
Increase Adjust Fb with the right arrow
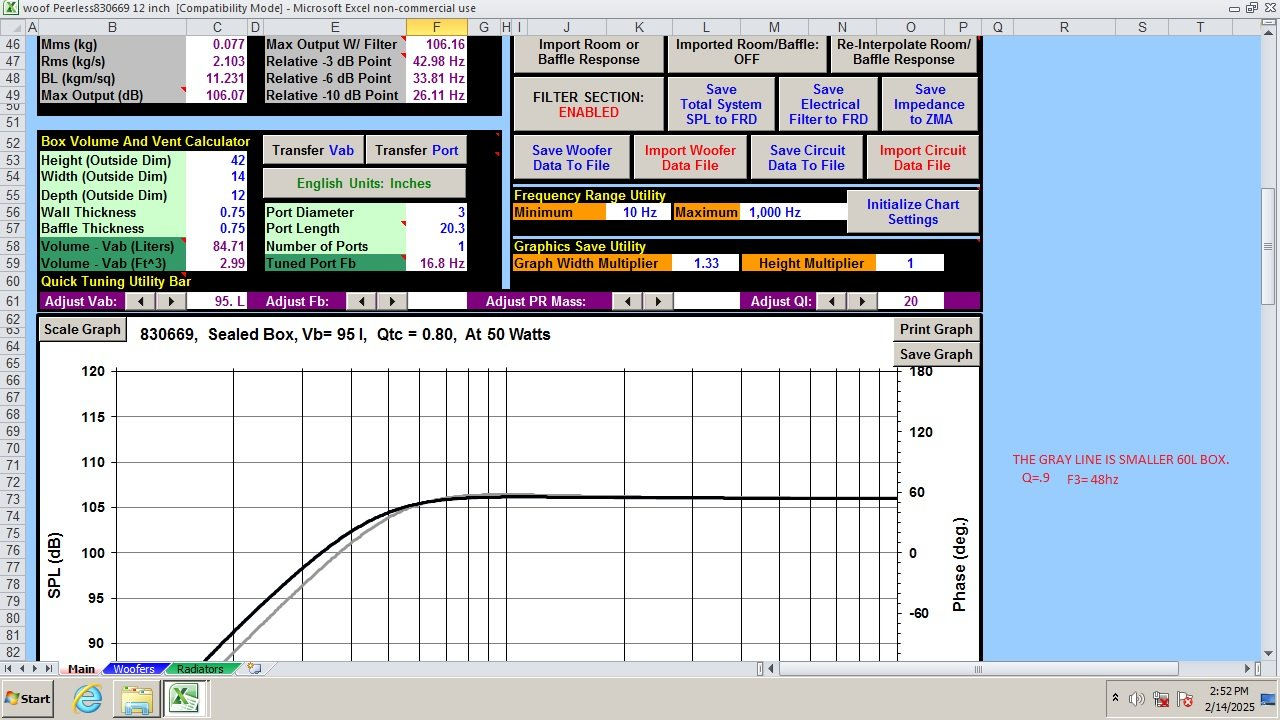pyautogui.click(x=391, y=301)
